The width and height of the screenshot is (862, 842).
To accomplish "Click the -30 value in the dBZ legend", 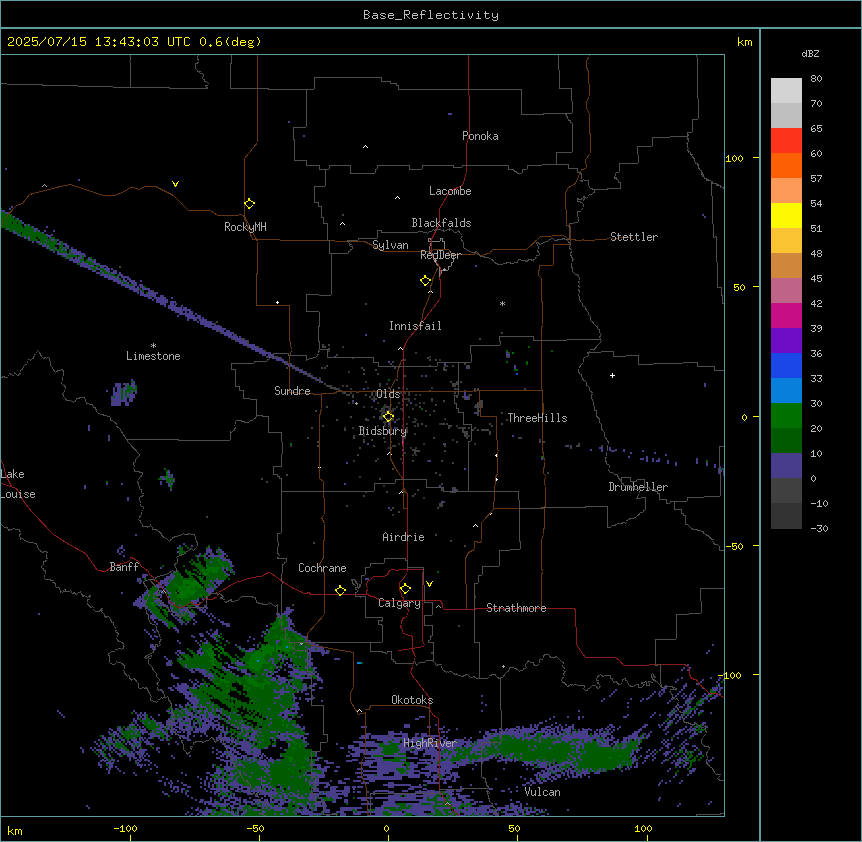I will [x=819, y=528].
